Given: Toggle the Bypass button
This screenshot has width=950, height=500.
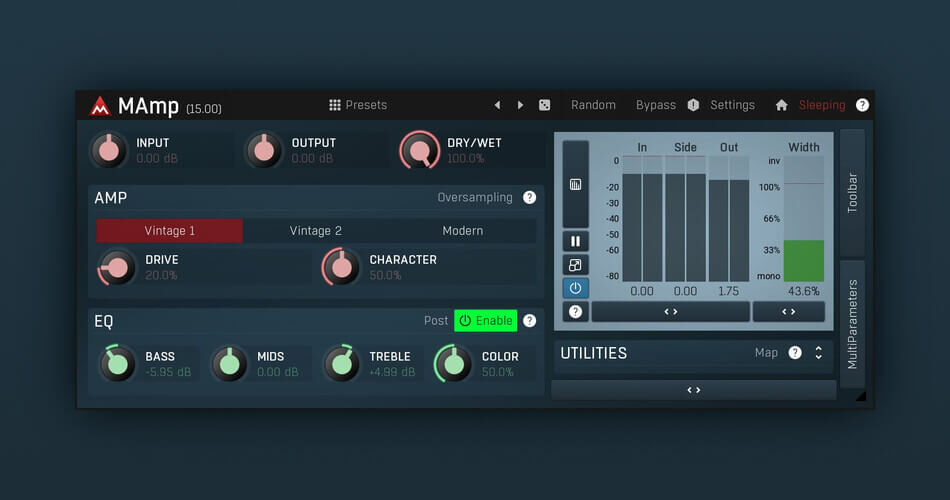Looking at the screenshot, I should pos(655,105).
